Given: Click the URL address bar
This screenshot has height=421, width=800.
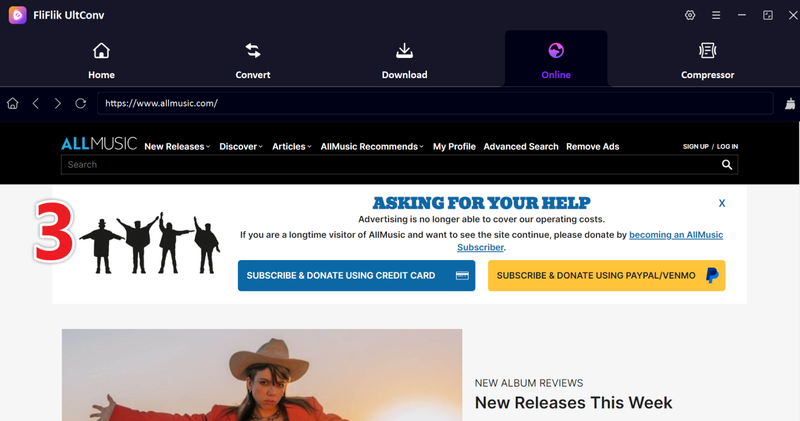Looking at the screenshot, I should coord(435,103).
